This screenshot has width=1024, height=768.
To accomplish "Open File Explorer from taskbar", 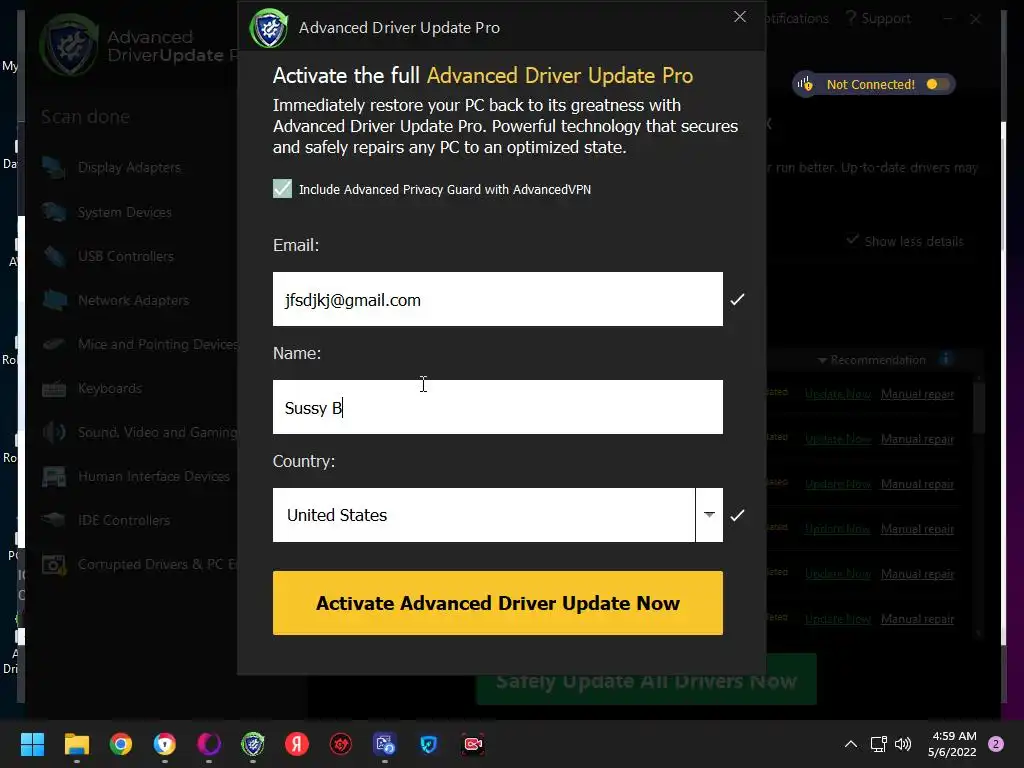I will pyautogui.click(x=76, y=744).
